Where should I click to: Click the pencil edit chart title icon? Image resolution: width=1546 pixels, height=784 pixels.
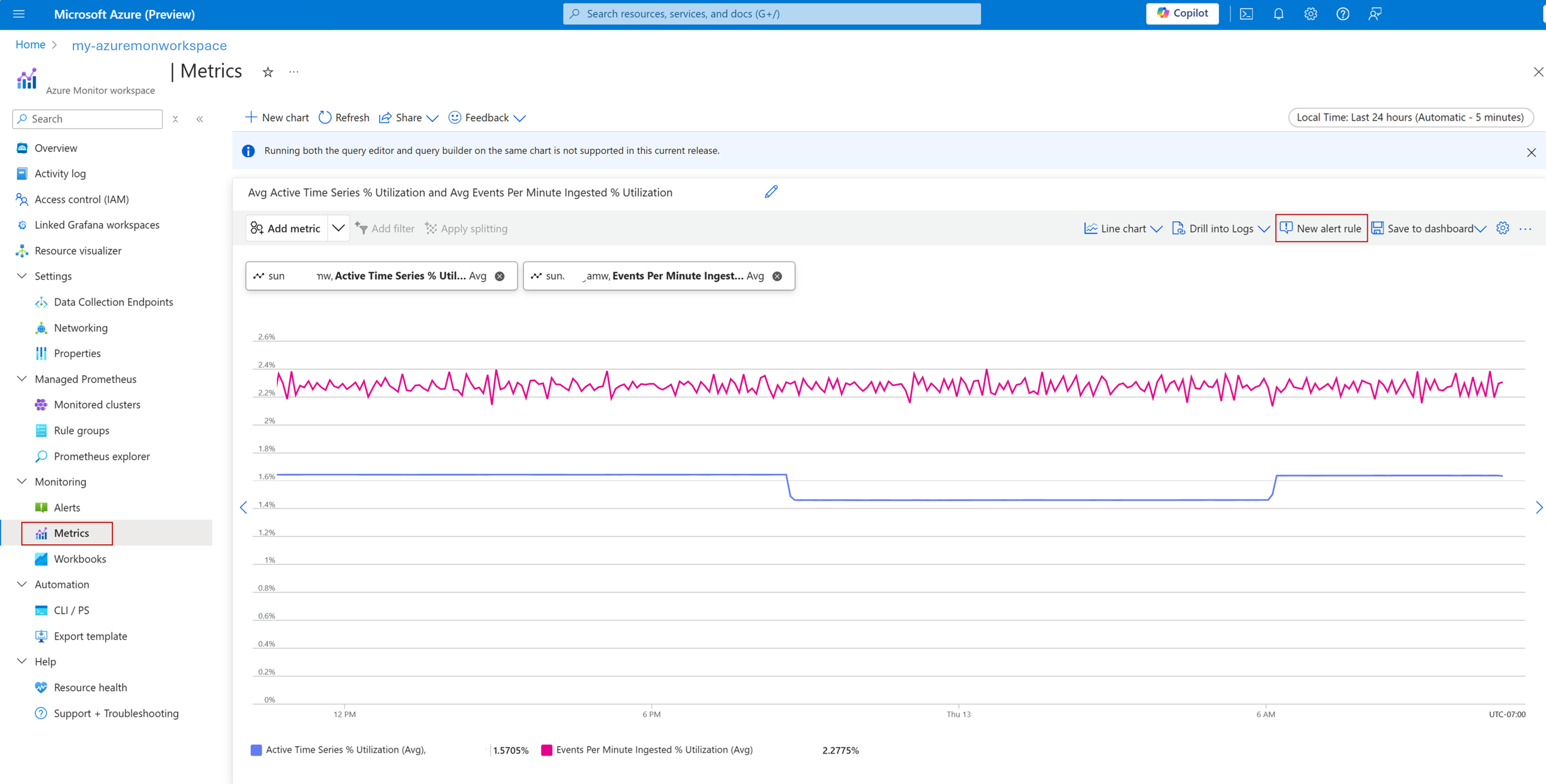coord(771,192)
